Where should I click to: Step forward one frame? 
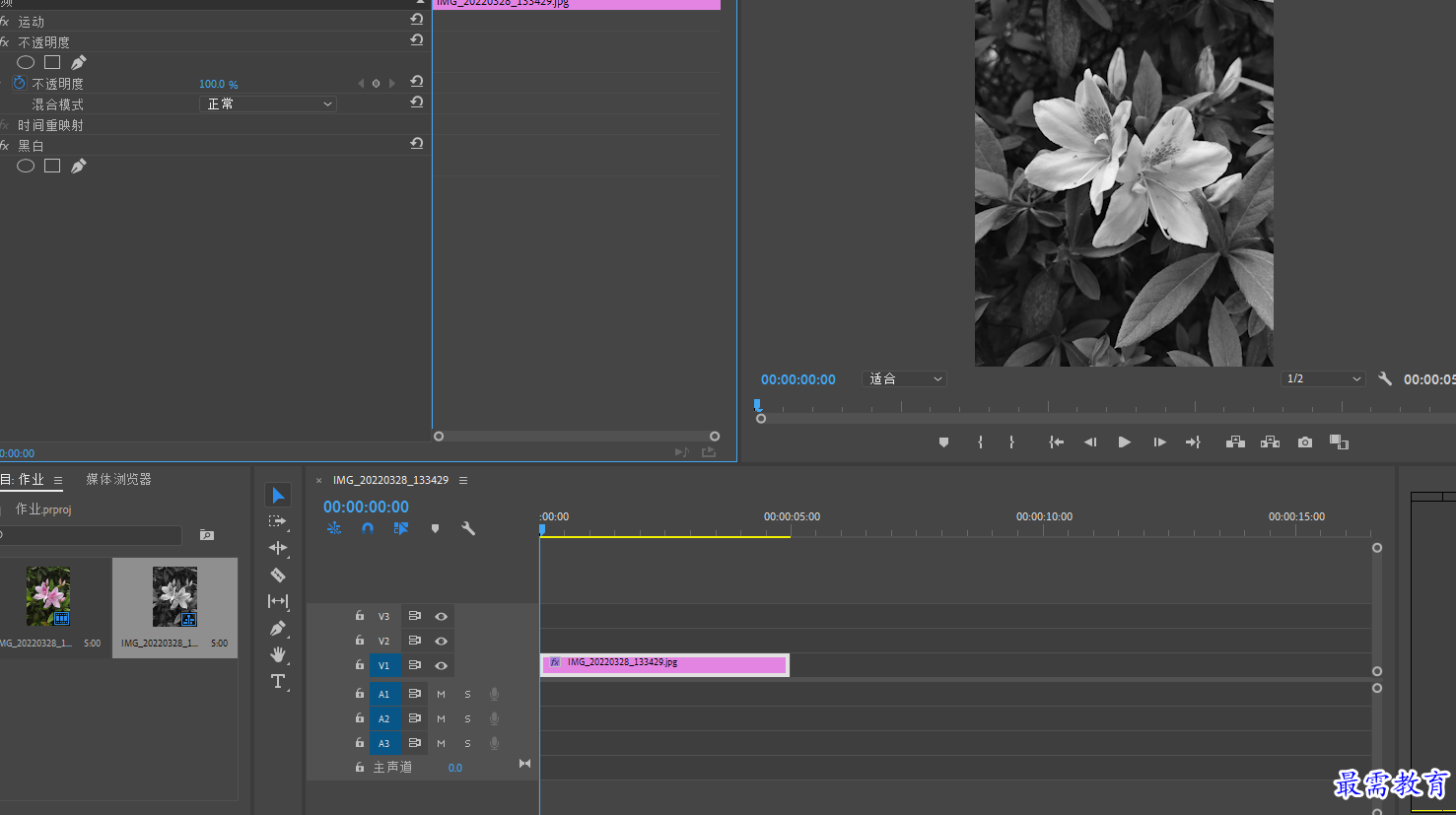click(1159, 442)
